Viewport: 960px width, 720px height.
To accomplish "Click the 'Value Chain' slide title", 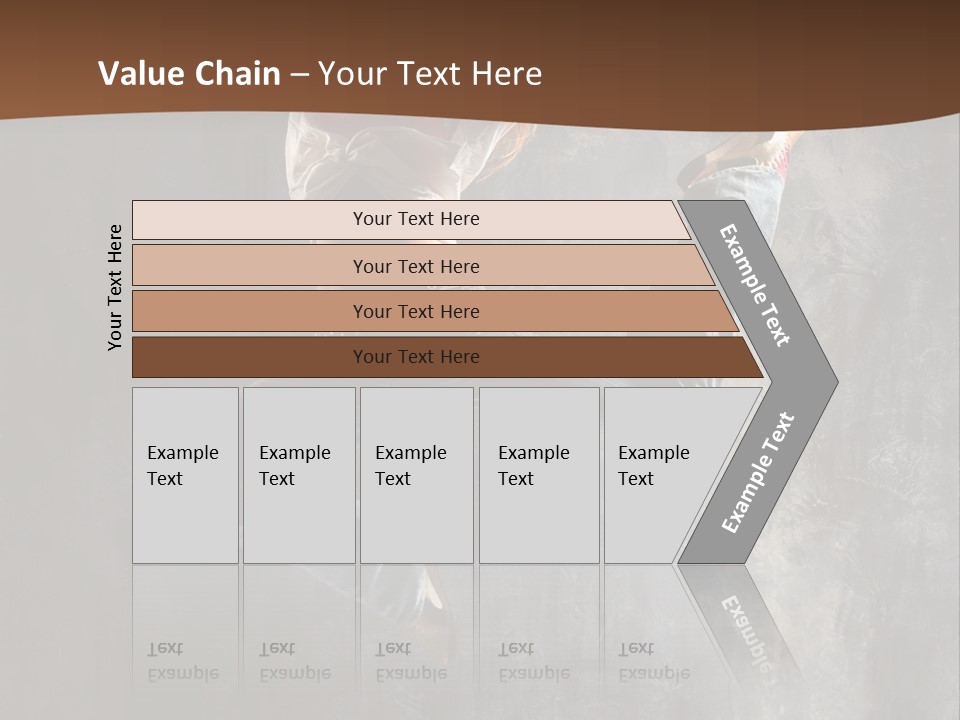I will pos(189,74).
